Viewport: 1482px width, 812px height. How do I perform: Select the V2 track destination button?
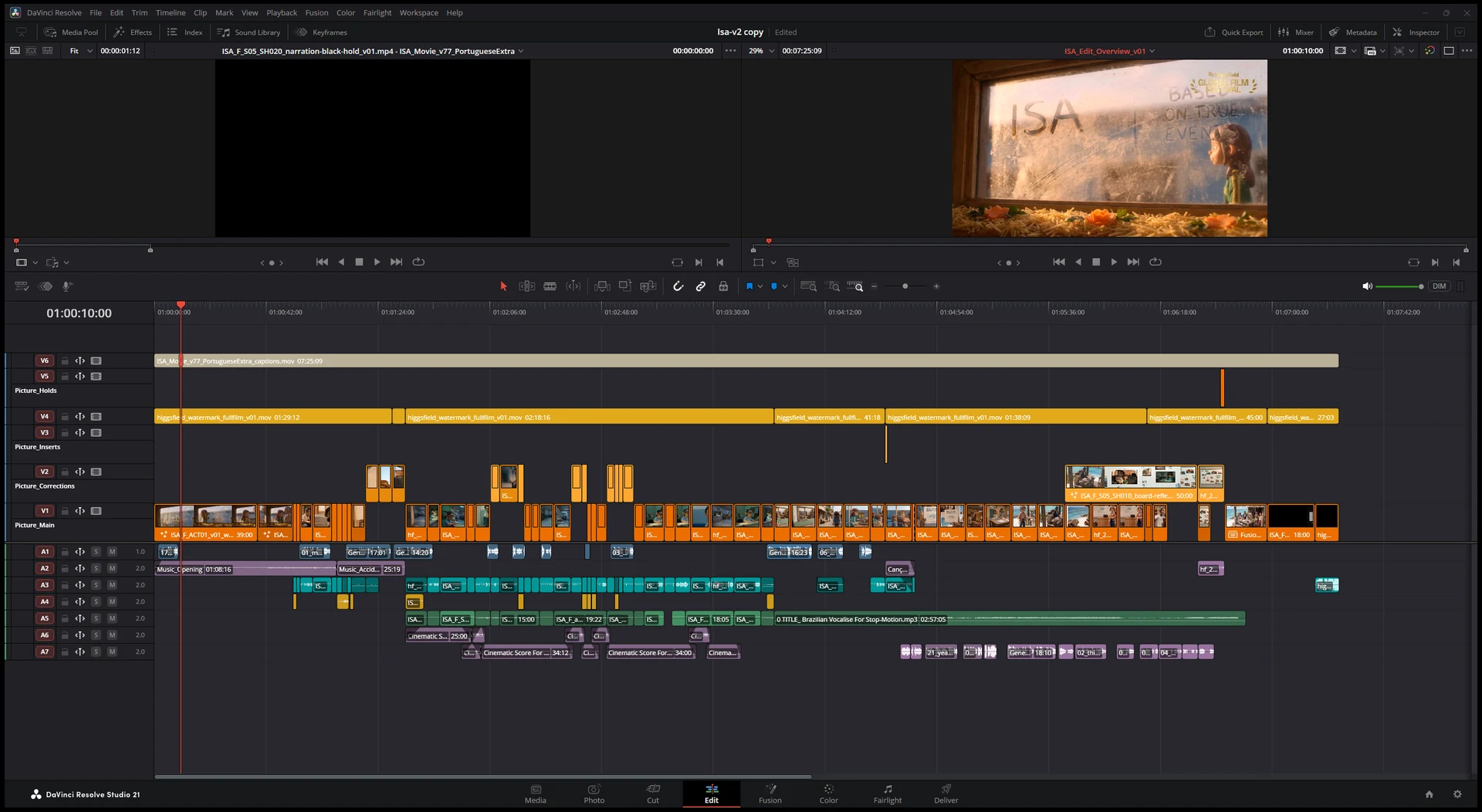tap(45, 472)
